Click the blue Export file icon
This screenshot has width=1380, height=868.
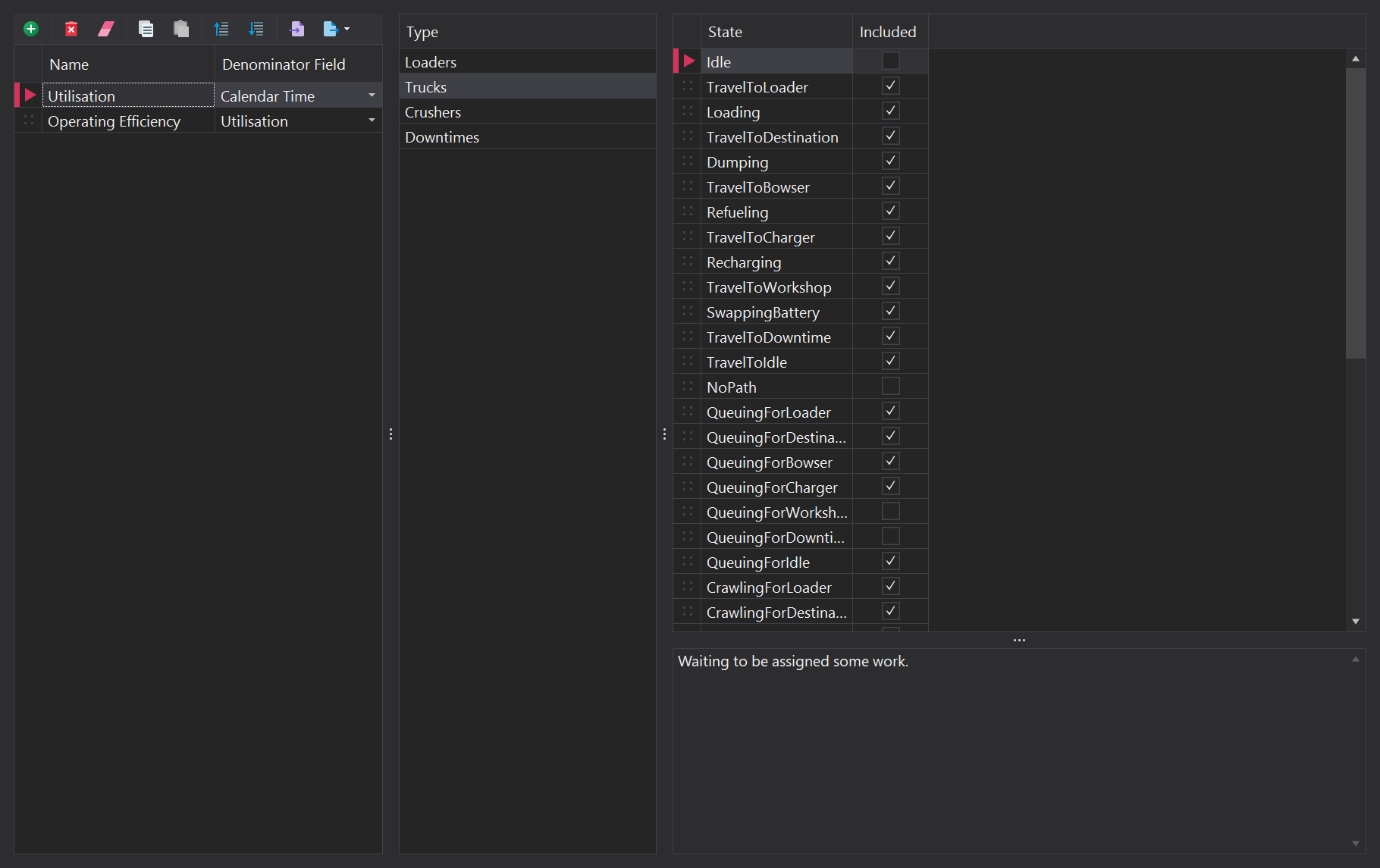click(x=331, y=29)
